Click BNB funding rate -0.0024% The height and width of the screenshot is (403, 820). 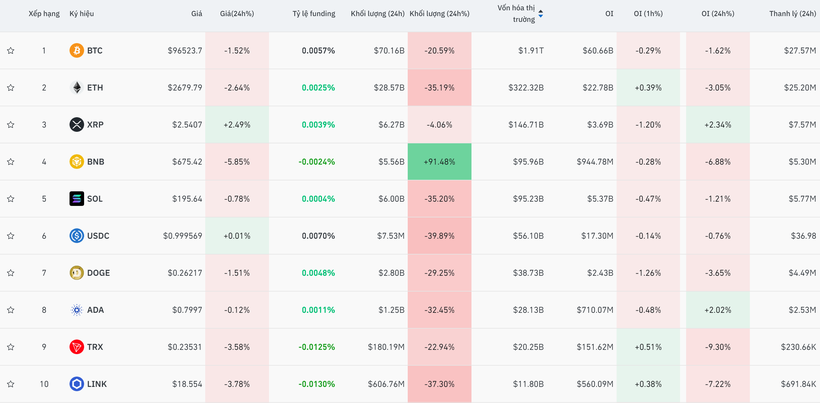[317, 162]
